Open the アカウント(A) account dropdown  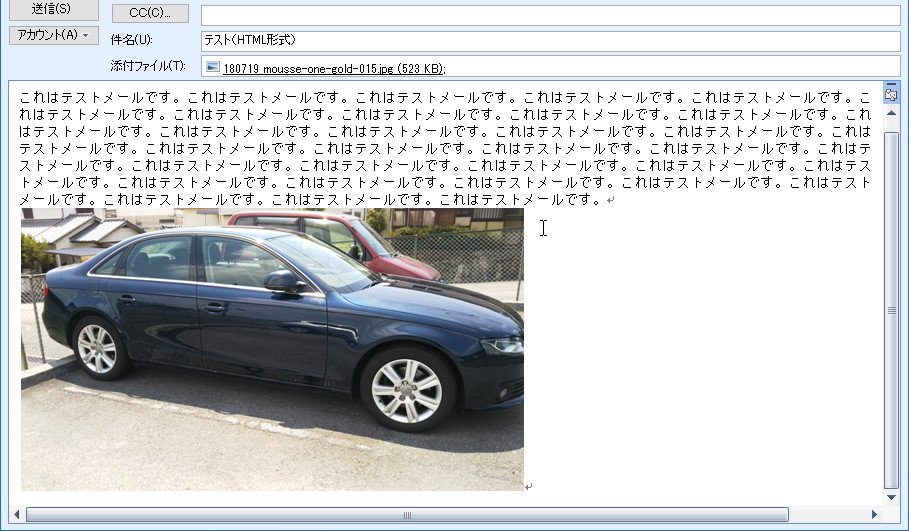point(53,35)
